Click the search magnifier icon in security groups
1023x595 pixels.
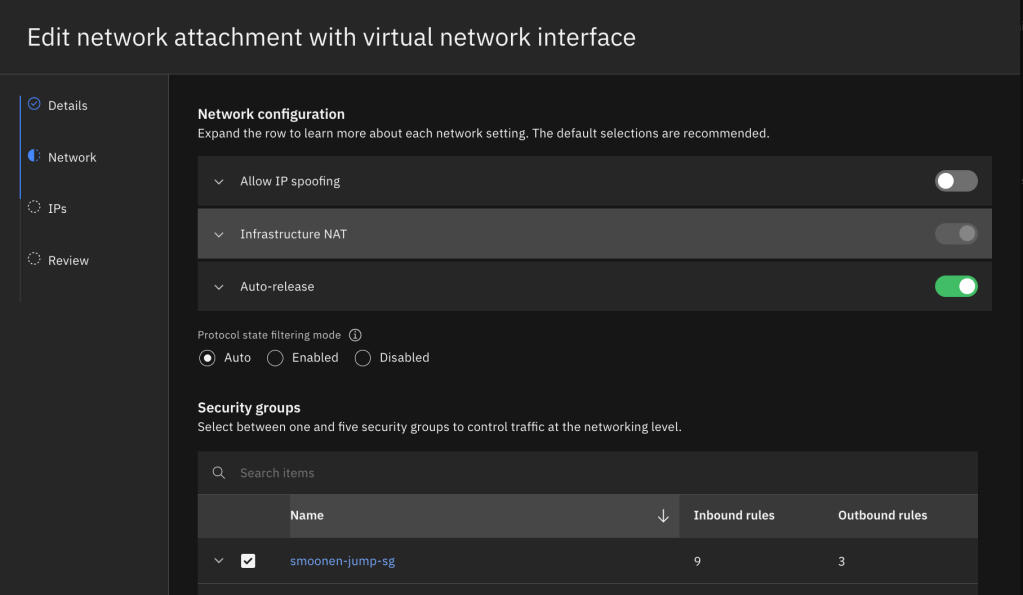point(219,473)
